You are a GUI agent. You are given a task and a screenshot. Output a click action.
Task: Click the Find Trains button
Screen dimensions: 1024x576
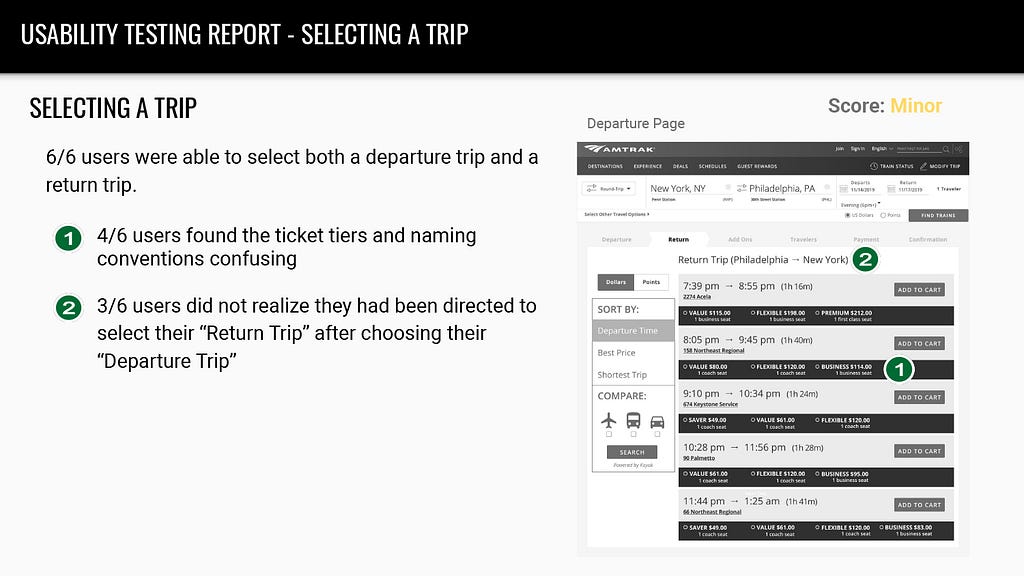[938, 216]
